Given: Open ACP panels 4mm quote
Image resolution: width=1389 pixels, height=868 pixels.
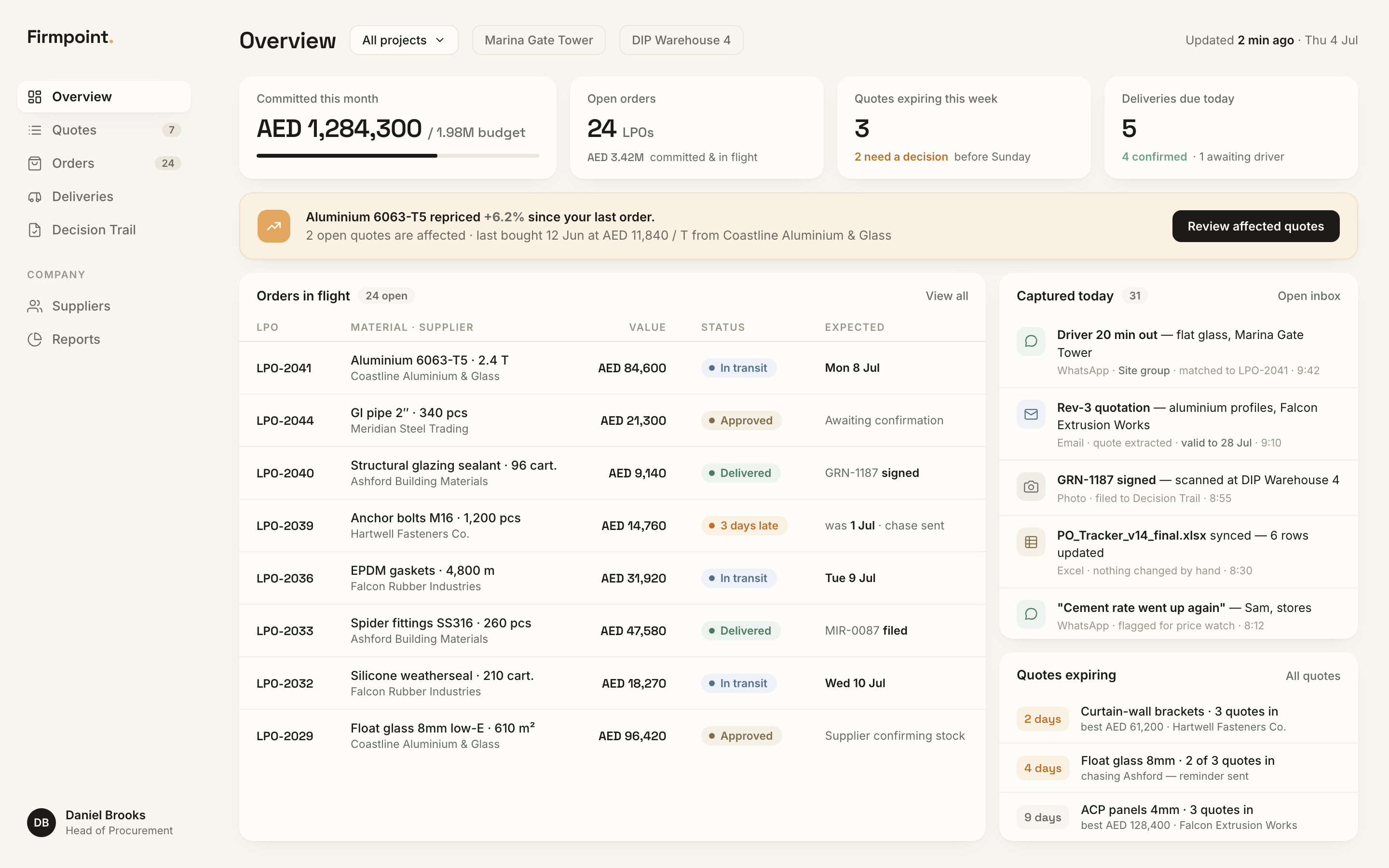Looking at the screenshot, I should click(x=1178, y=817).
